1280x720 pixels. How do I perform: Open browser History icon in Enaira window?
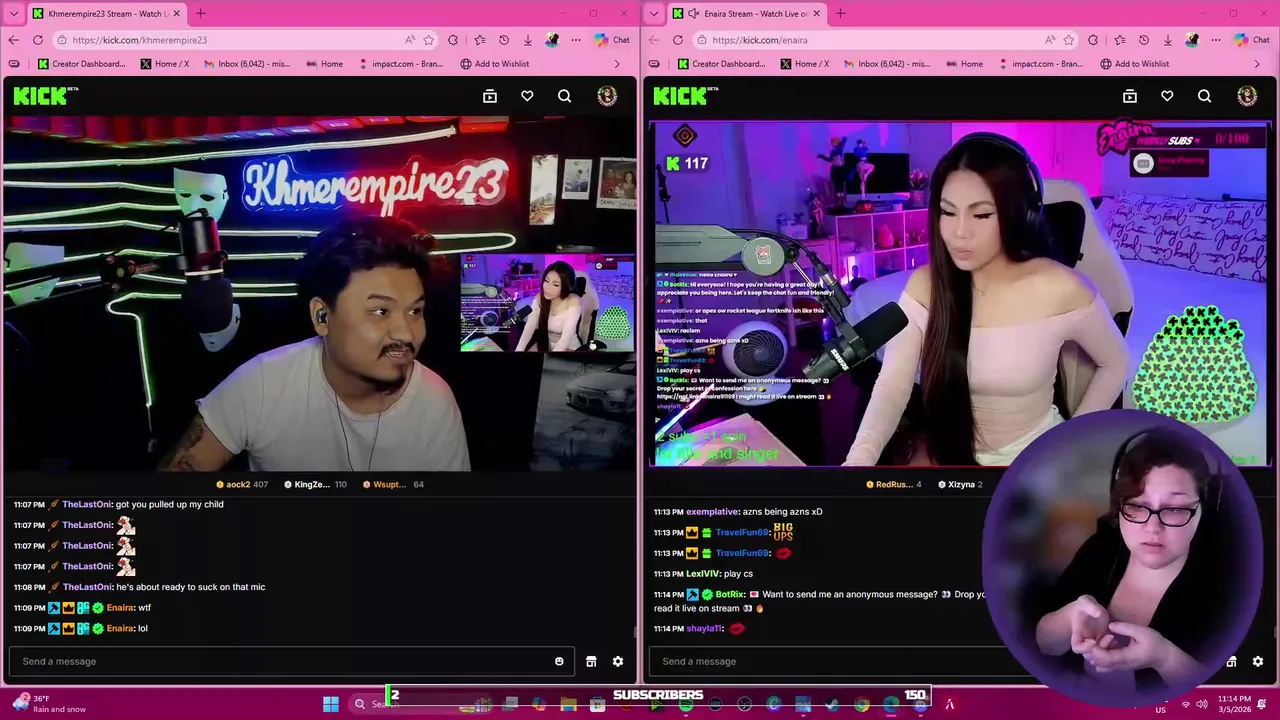point(1144,40)
